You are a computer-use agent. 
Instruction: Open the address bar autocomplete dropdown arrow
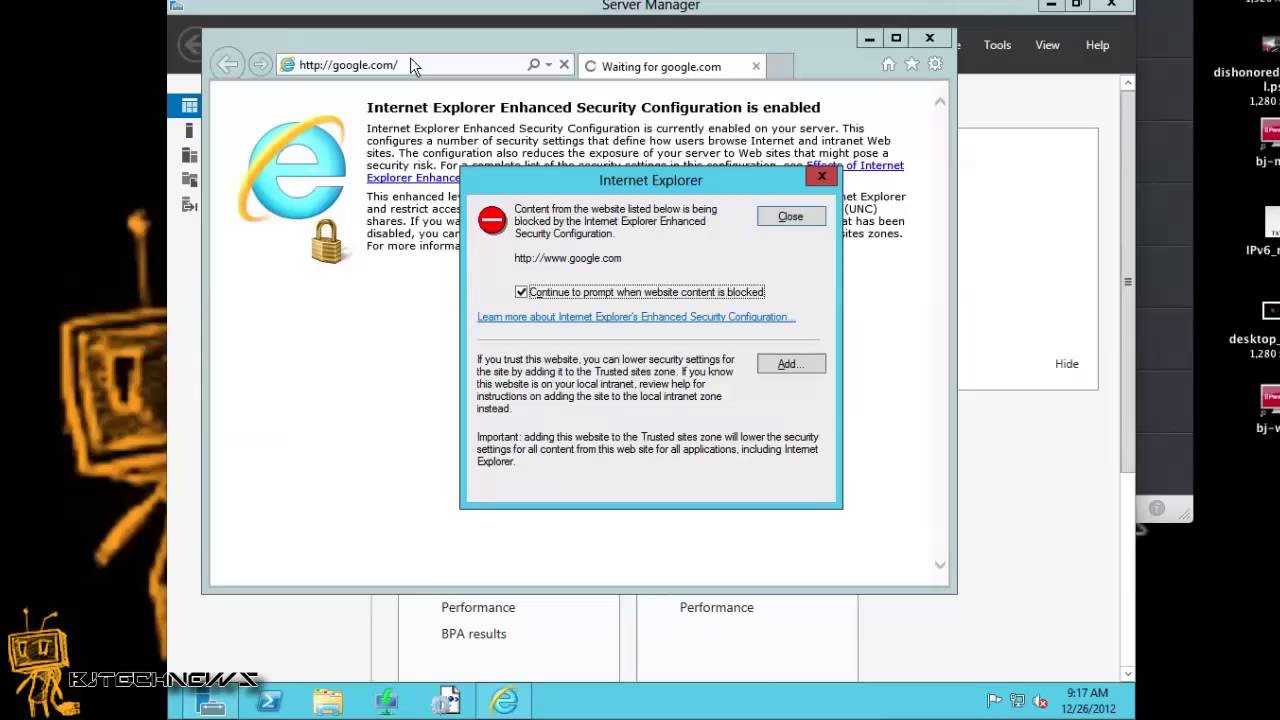tap(548, 65)
